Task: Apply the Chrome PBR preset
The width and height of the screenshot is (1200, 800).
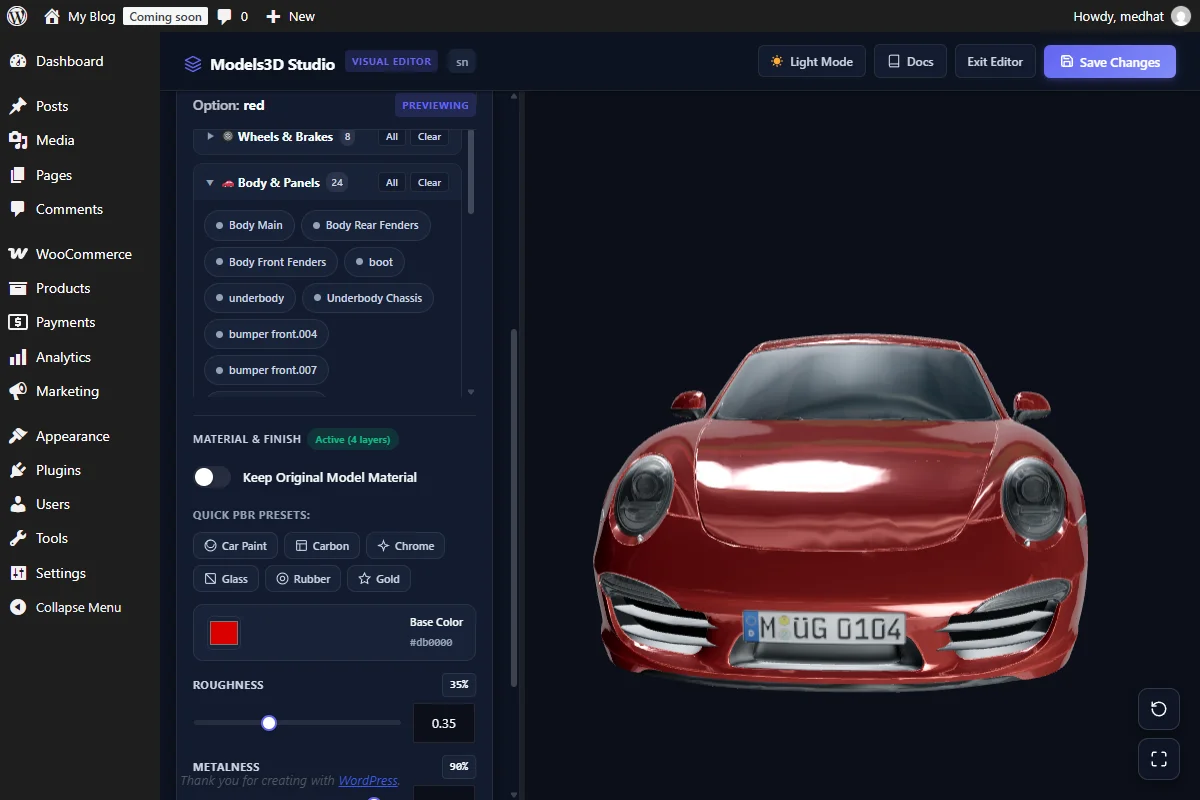Action: pos(405,546)
